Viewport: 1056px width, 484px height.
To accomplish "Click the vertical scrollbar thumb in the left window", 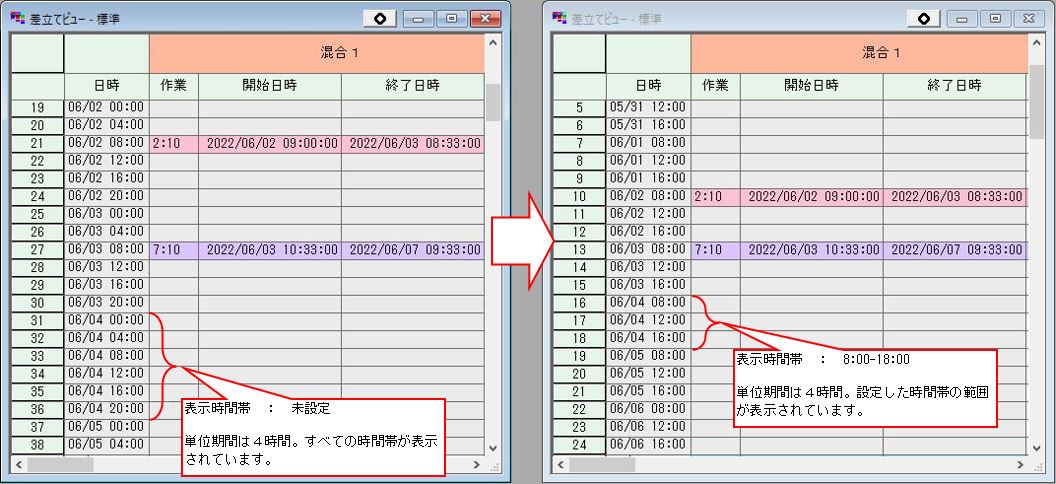I will pyautogui.click(x=492, y=102).
